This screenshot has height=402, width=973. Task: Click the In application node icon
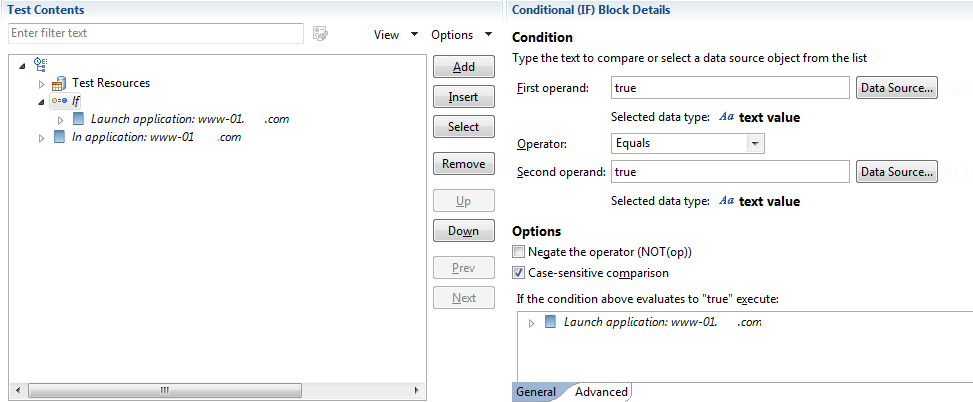60,137
